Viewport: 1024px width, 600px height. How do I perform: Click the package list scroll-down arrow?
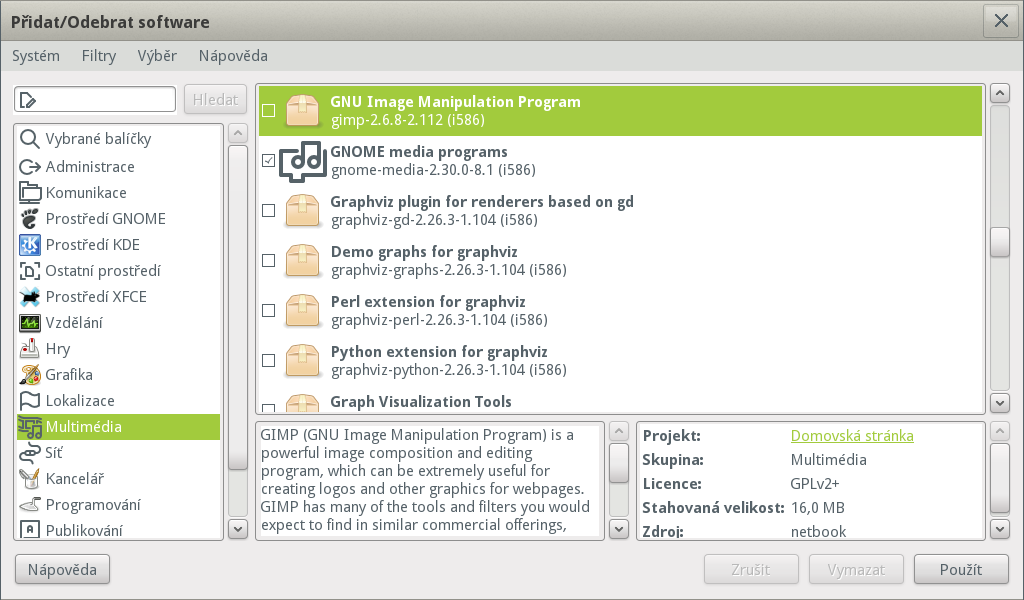pyautogui.click(x=1000, y=403)
